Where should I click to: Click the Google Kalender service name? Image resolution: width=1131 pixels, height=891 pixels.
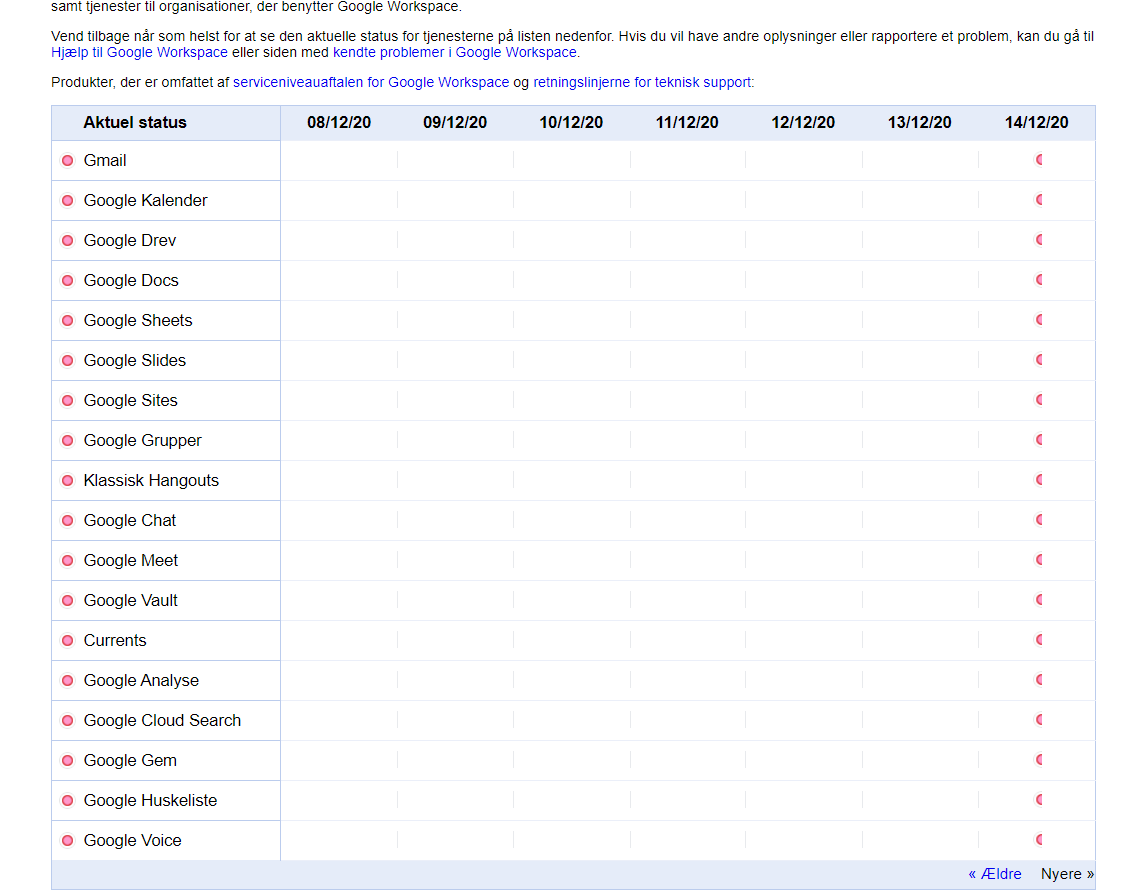coord(146,201)
